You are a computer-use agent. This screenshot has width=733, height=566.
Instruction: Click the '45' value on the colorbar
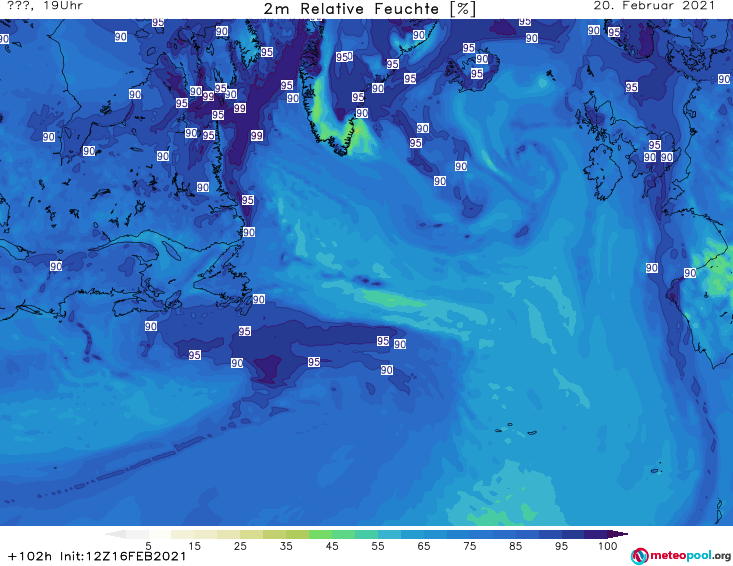click(x=331, y=546)
